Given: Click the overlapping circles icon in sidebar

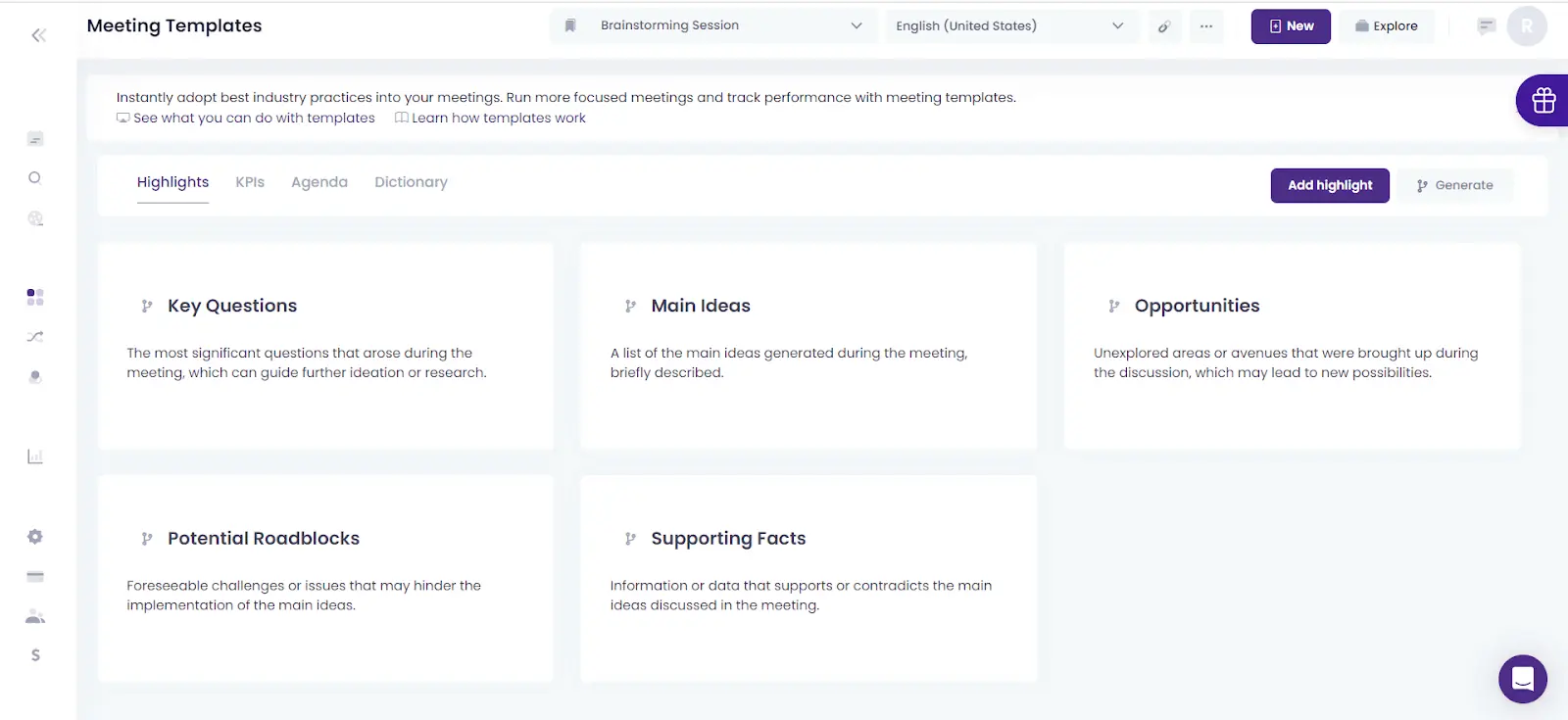Looking at the screenshot, I should (35, 377).
